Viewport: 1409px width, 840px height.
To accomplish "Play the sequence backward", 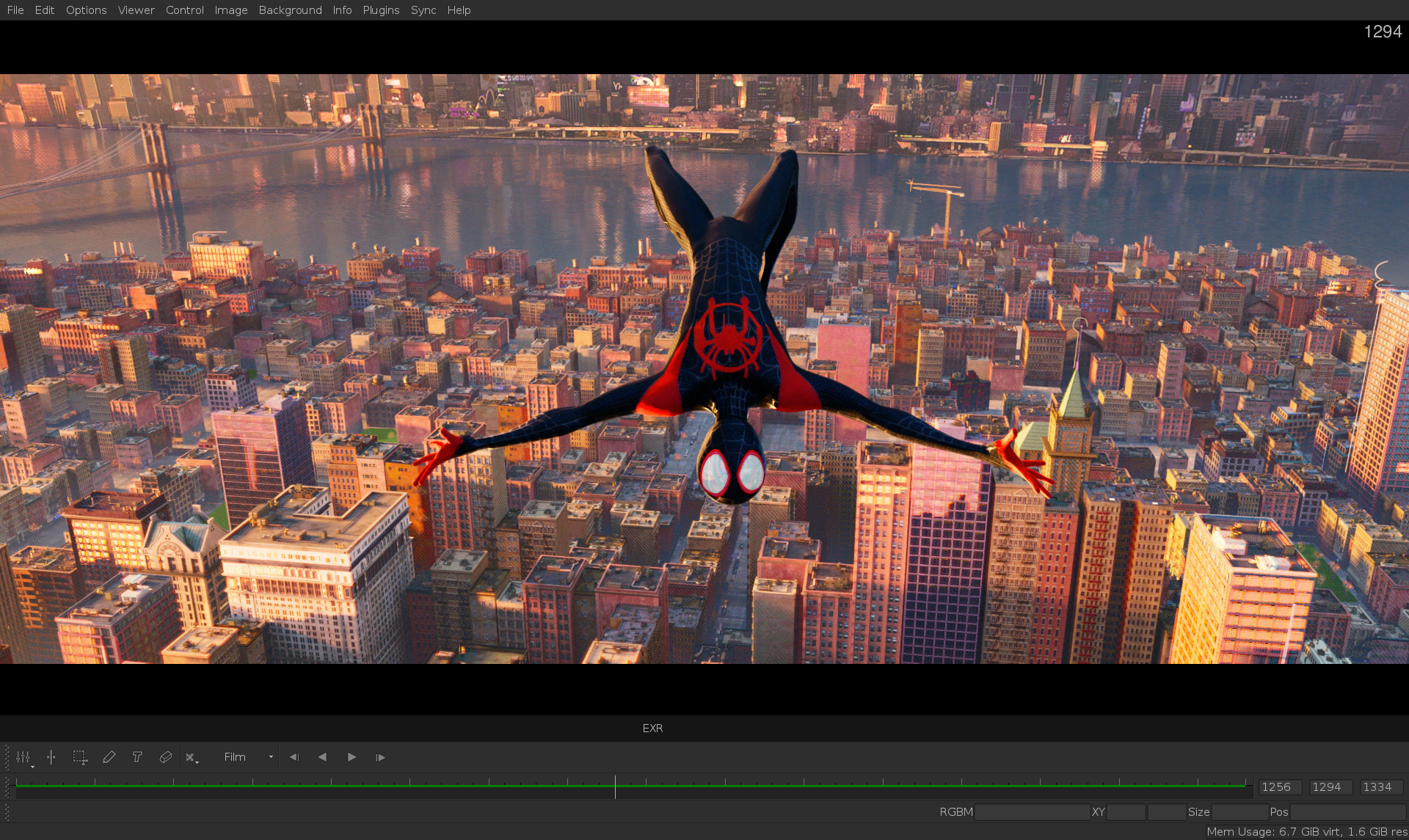I will (322, 757).
